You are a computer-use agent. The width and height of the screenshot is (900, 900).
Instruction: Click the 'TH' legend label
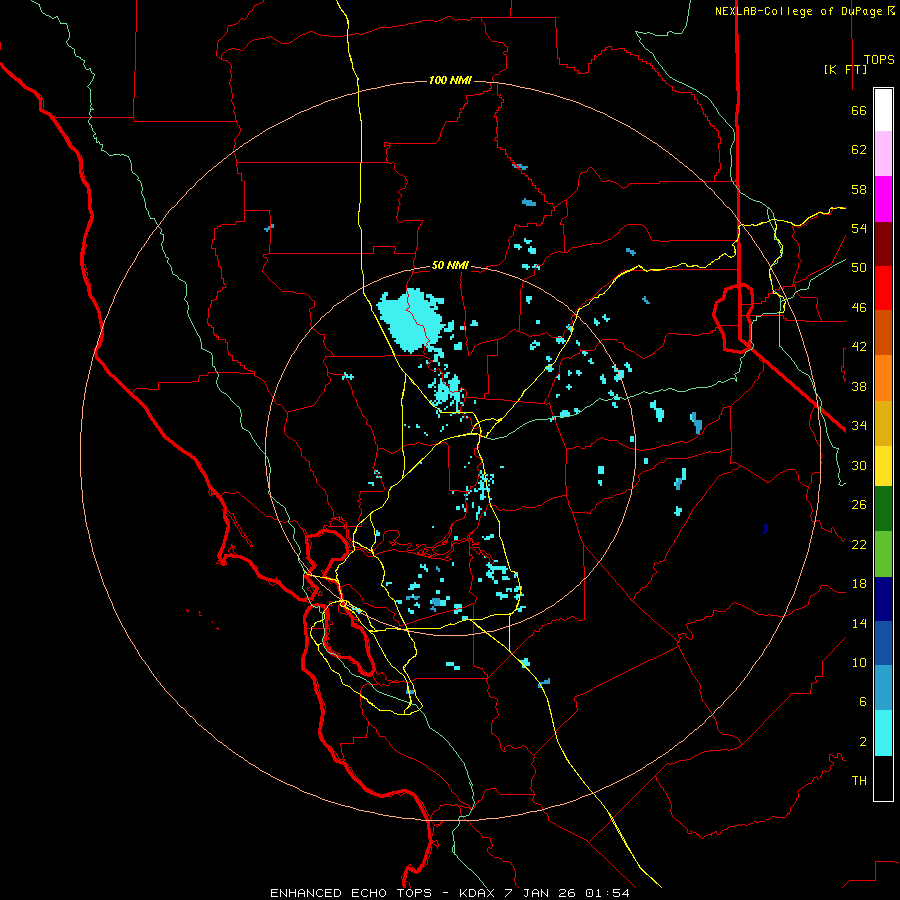coord(859,781)
